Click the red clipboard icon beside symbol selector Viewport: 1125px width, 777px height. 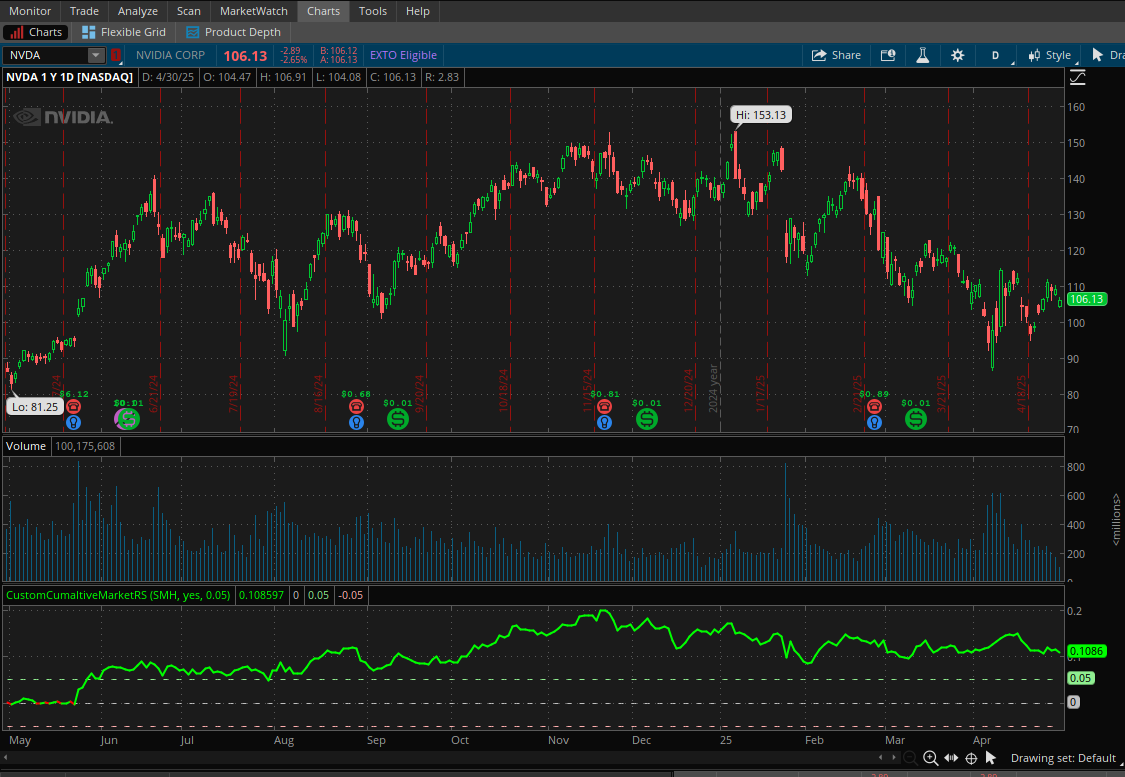(116, 55)
